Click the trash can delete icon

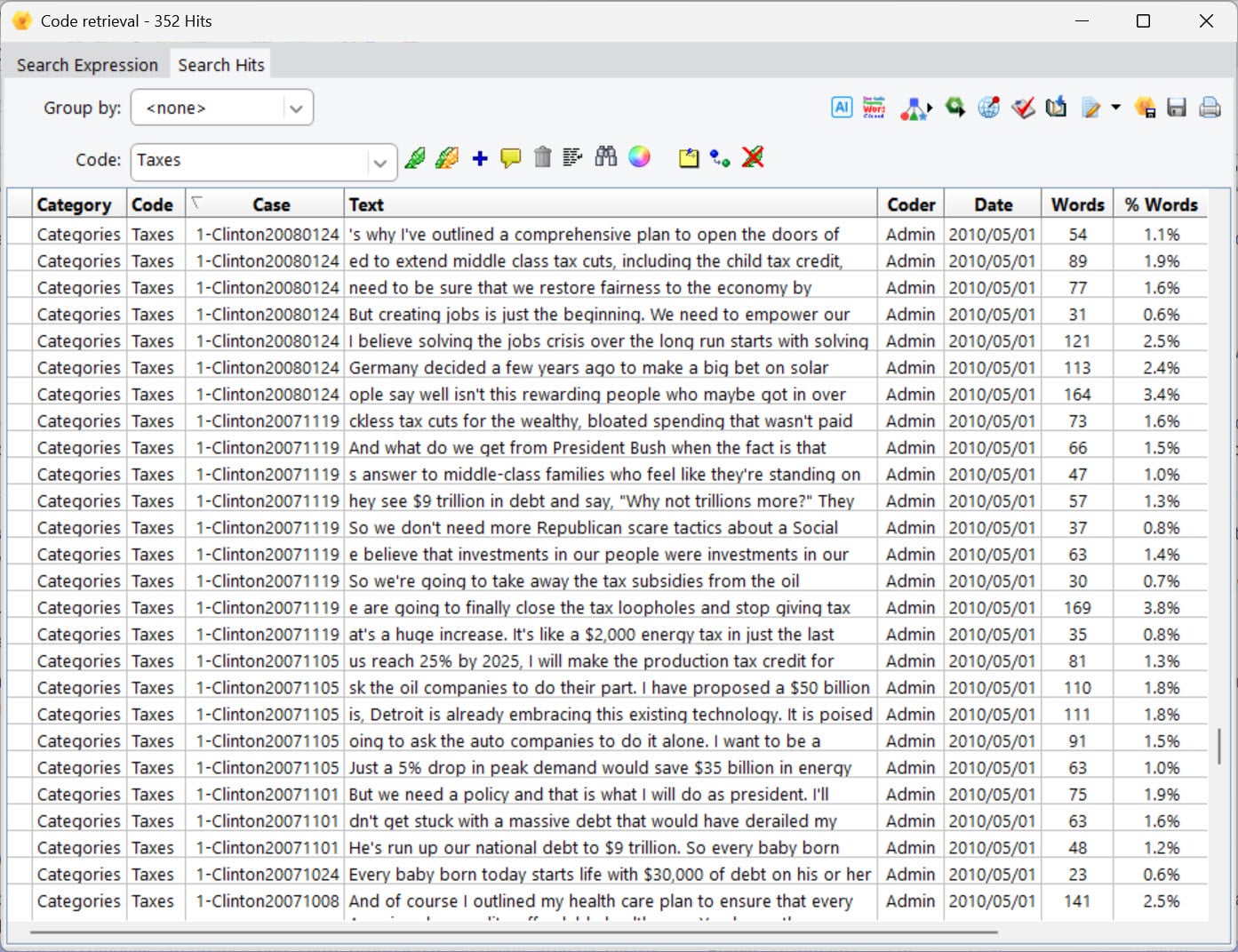pyautogui.click(x=542, y=157)
